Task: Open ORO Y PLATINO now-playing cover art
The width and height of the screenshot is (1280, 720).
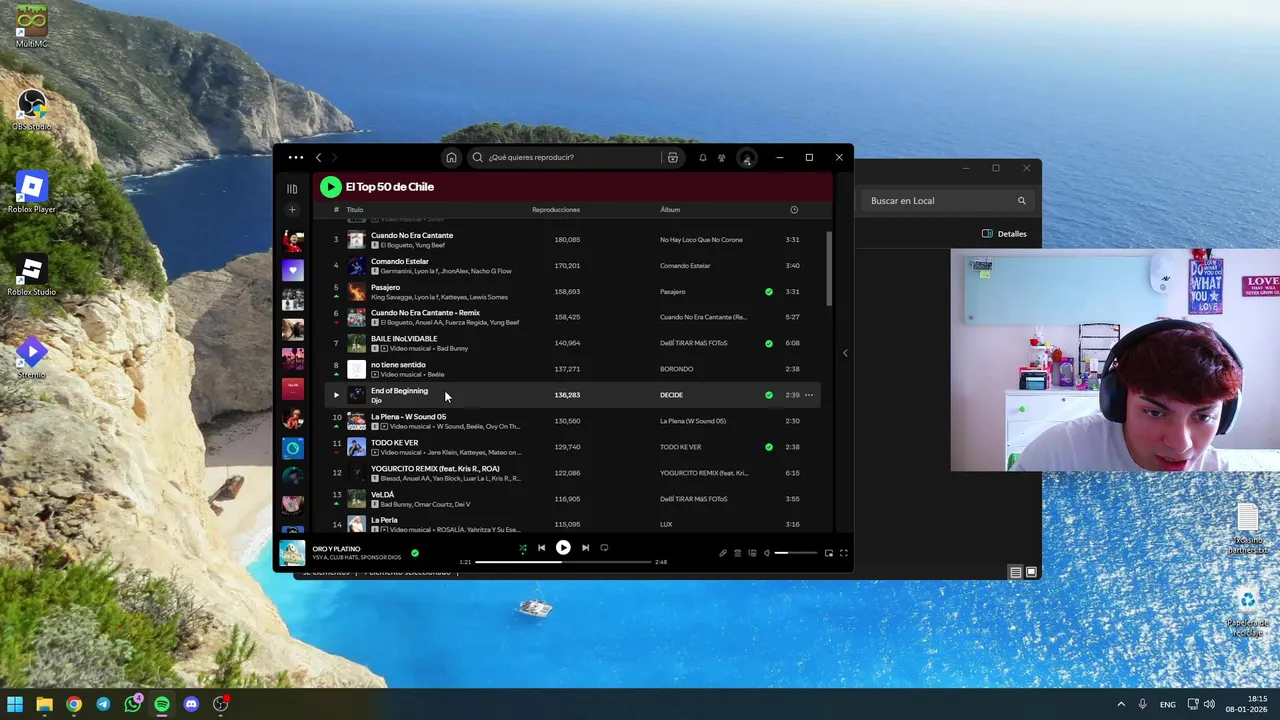Action: [x=292, y=553]
